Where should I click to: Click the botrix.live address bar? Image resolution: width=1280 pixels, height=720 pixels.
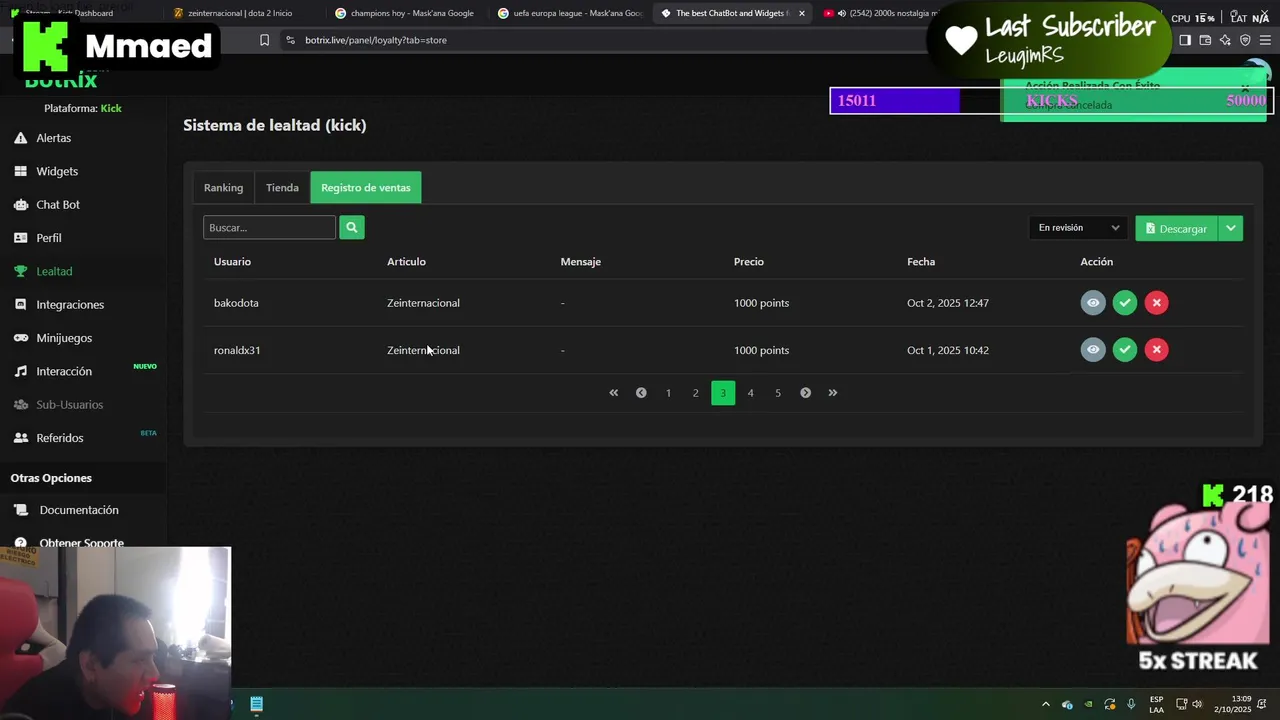(600, 40)
